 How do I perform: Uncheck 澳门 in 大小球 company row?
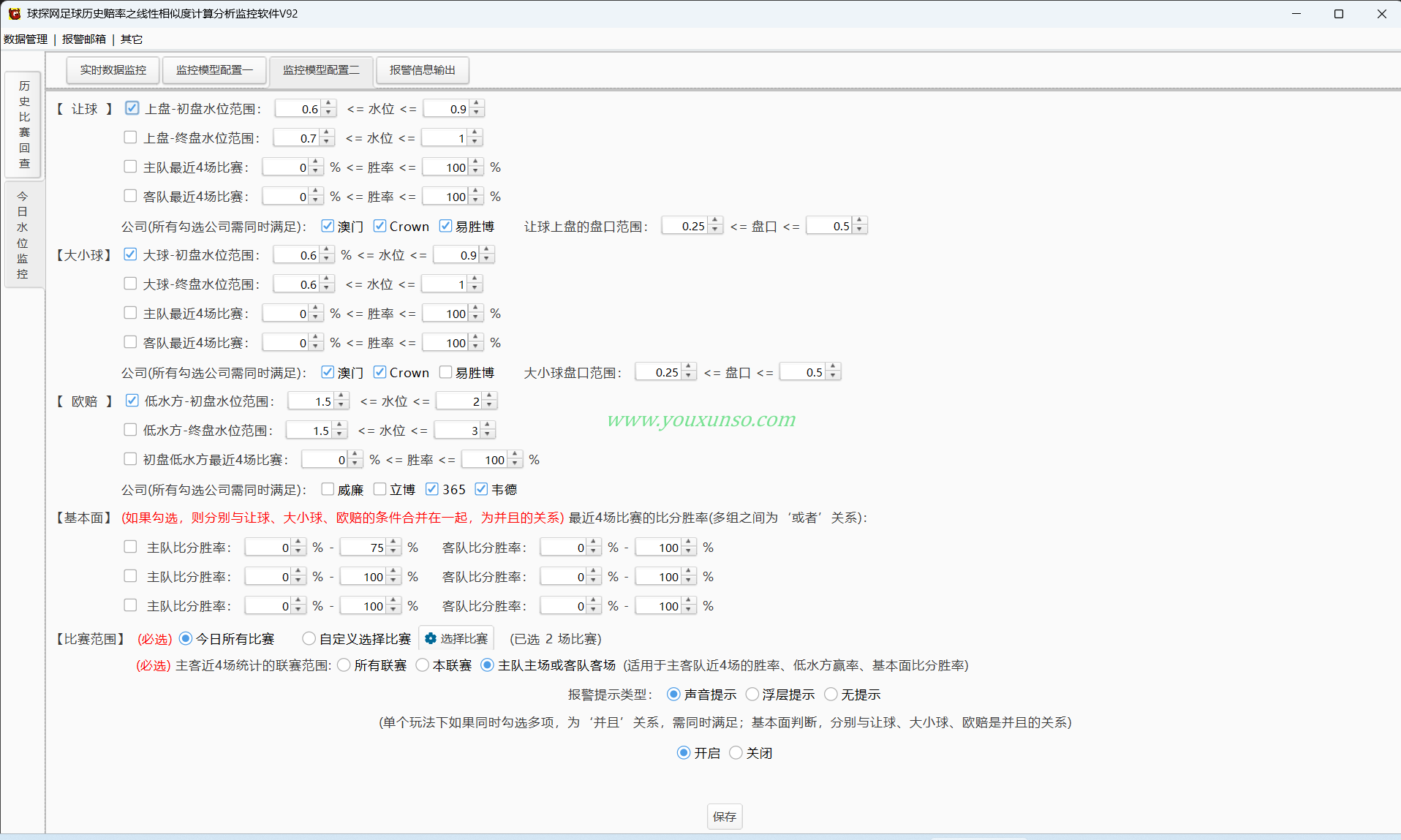[x=328, y=372]
